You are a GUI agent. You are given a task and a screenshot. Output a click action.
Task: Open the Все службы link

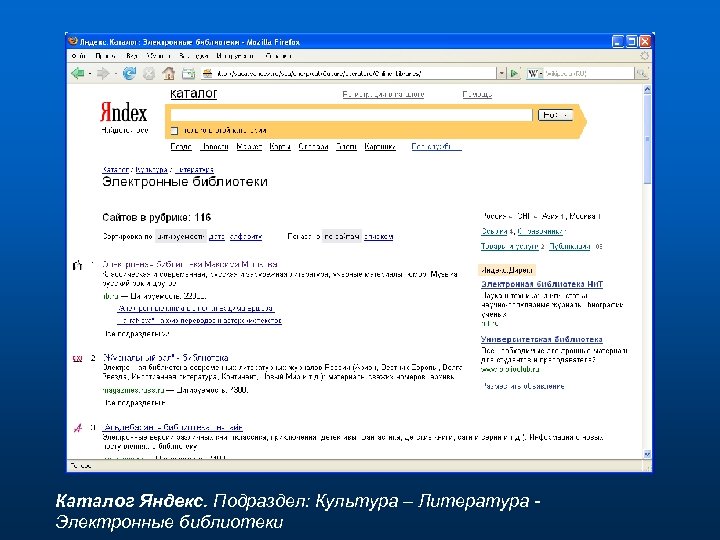coord(436,146)
